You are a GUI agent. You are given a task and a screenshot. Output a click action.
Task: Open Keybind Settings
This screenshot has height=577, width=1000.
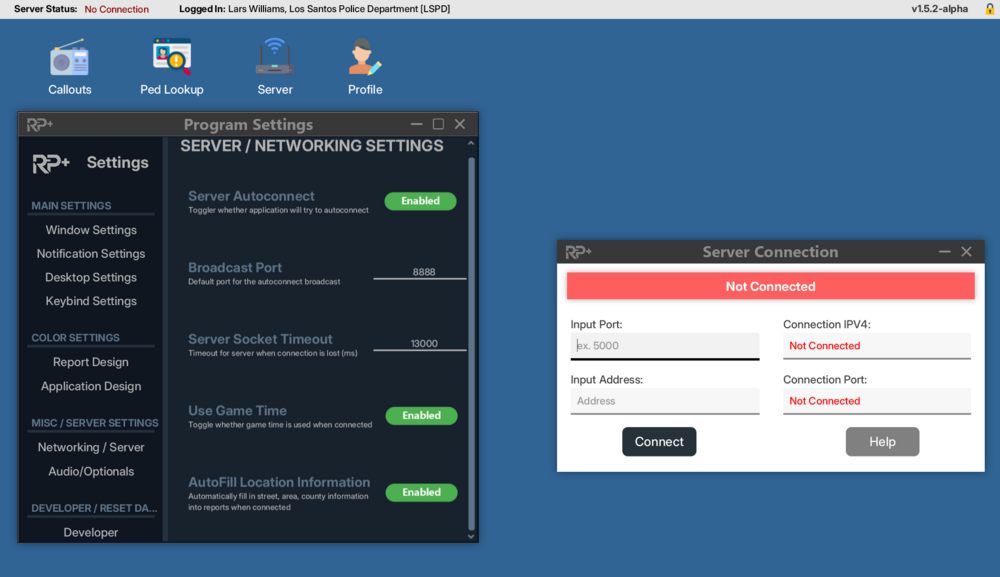[x=90, y=300]
